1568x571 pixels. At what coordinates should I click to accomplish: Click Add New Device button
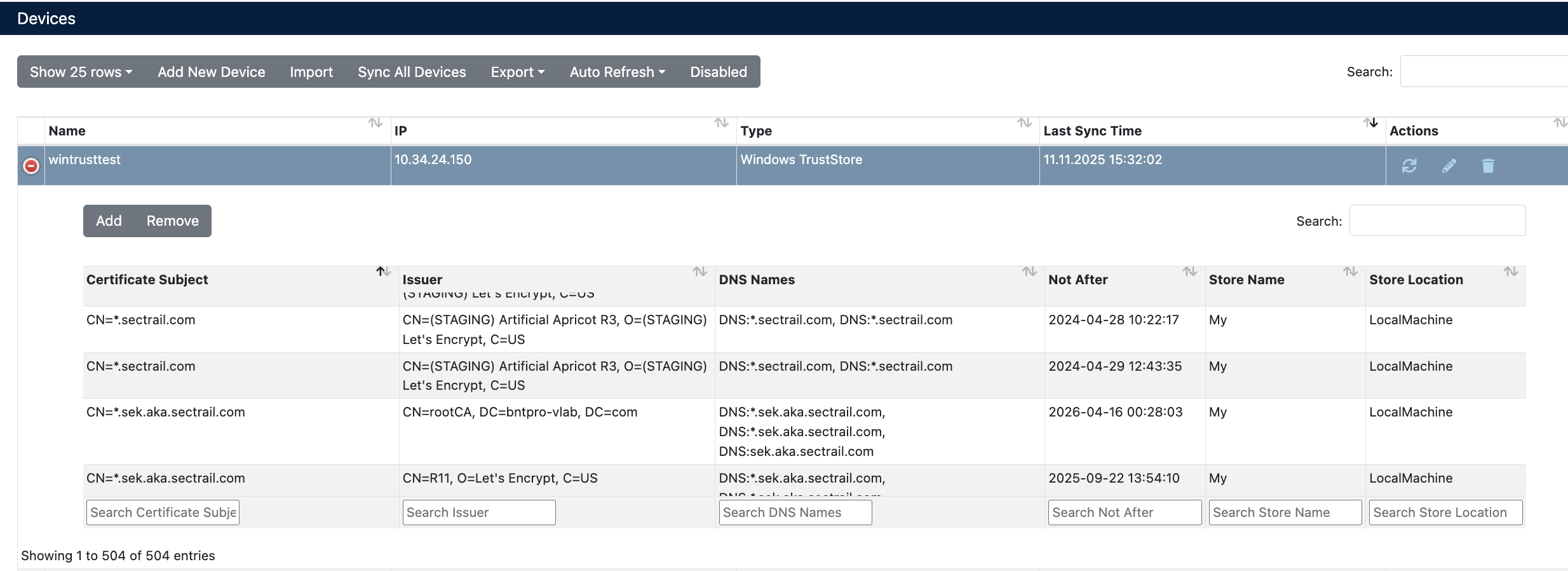pyautogui.click(x=211, y=72)
